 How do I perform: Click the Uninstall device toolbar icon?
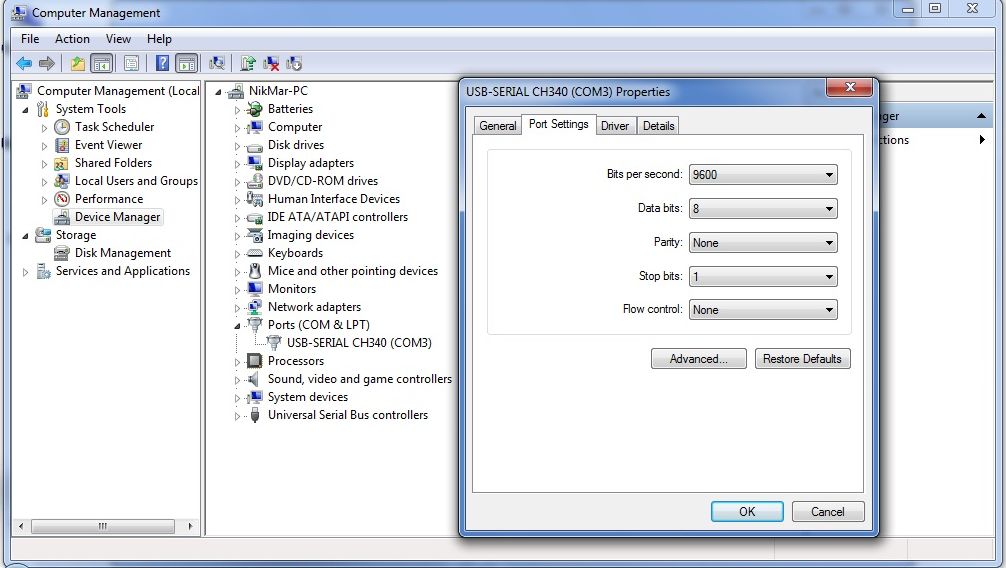click(x=271, y=63)
